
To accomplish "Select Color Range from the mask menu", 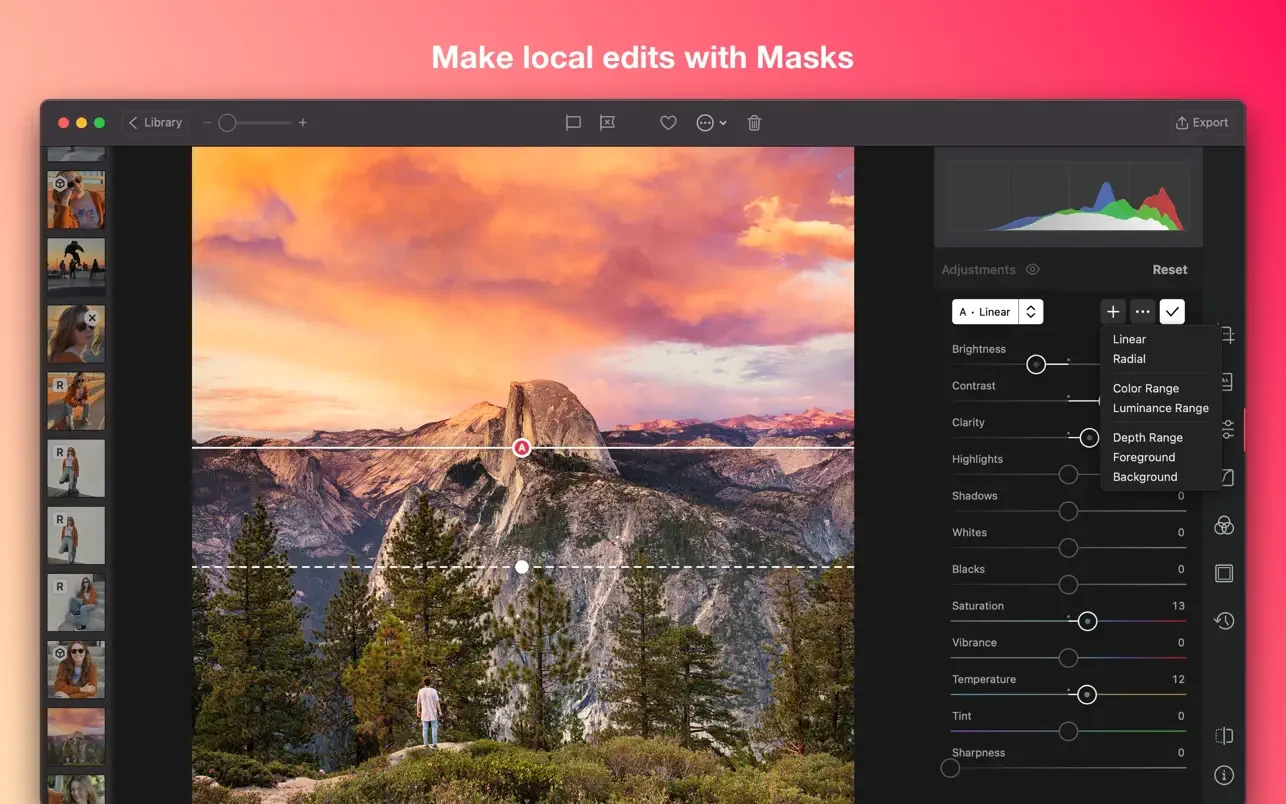I will pyautogui.click(x=1145, y=388).
